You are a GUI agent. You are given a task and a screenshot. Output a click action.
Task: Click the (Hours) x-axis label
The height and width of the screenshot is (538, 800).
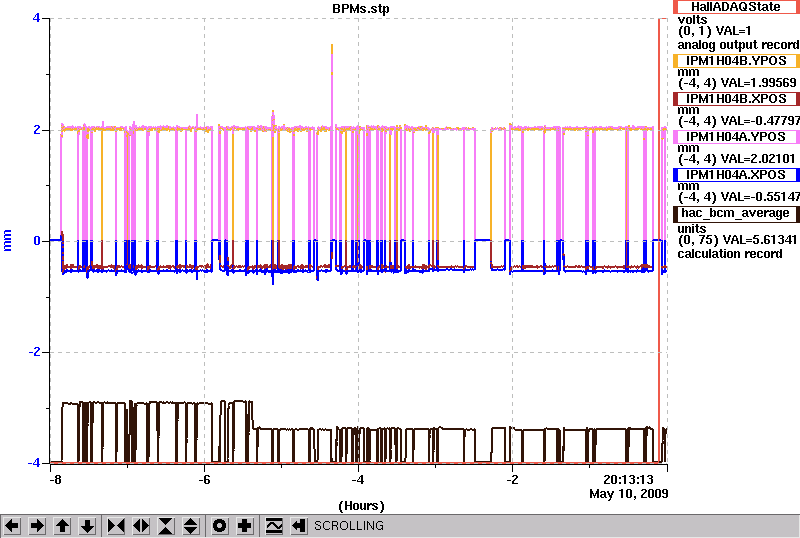tap(361, 506)
